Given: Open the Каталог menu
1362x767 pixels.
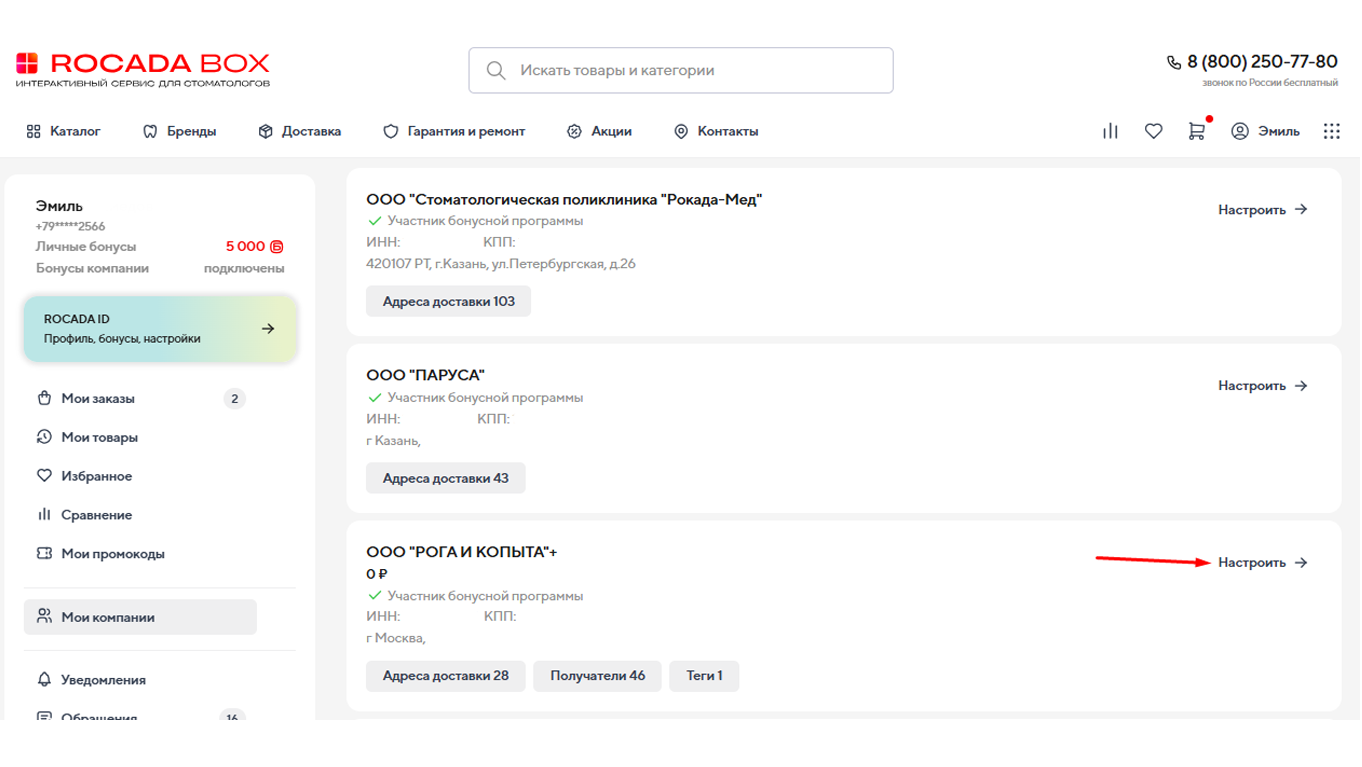Looking at the screenshot, I should (x=63, y=131).
